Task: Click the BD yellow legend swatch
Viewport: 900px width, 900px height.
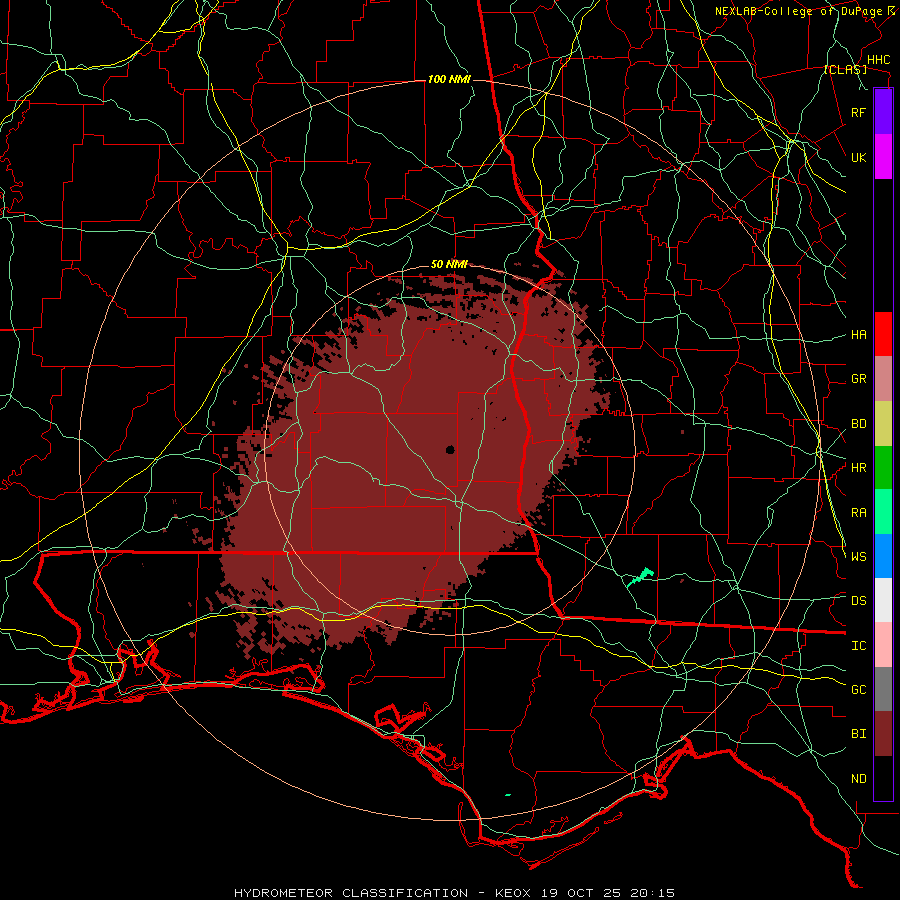Action: point(883,424)
